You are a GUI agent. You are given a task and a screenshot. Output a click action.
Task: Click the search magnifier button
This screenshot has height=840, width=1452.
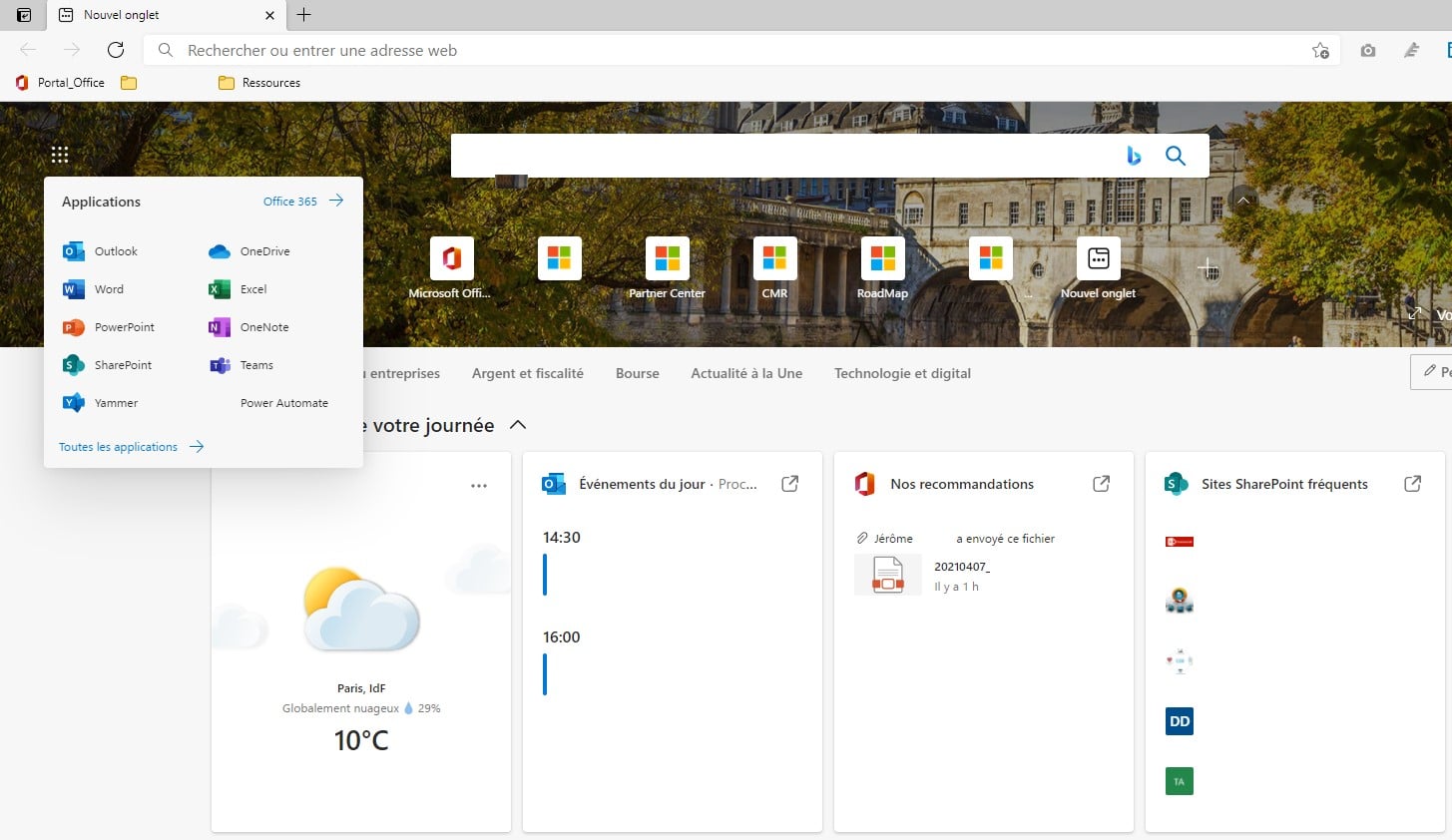pos(1176,156)
